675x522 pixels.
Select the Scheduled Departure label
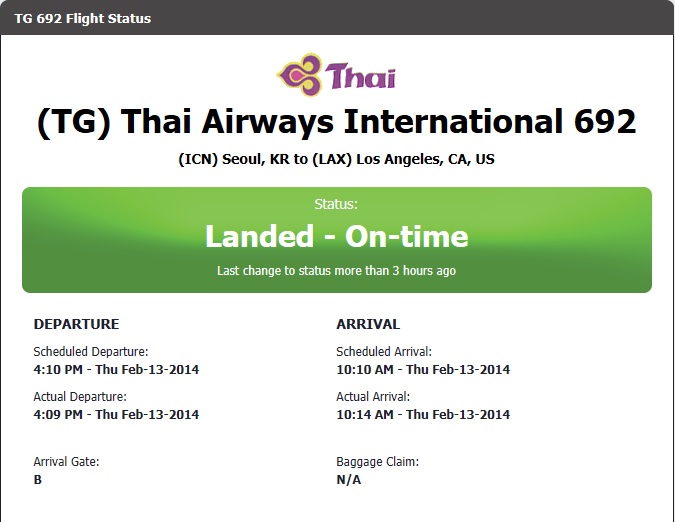click(91, 352)
